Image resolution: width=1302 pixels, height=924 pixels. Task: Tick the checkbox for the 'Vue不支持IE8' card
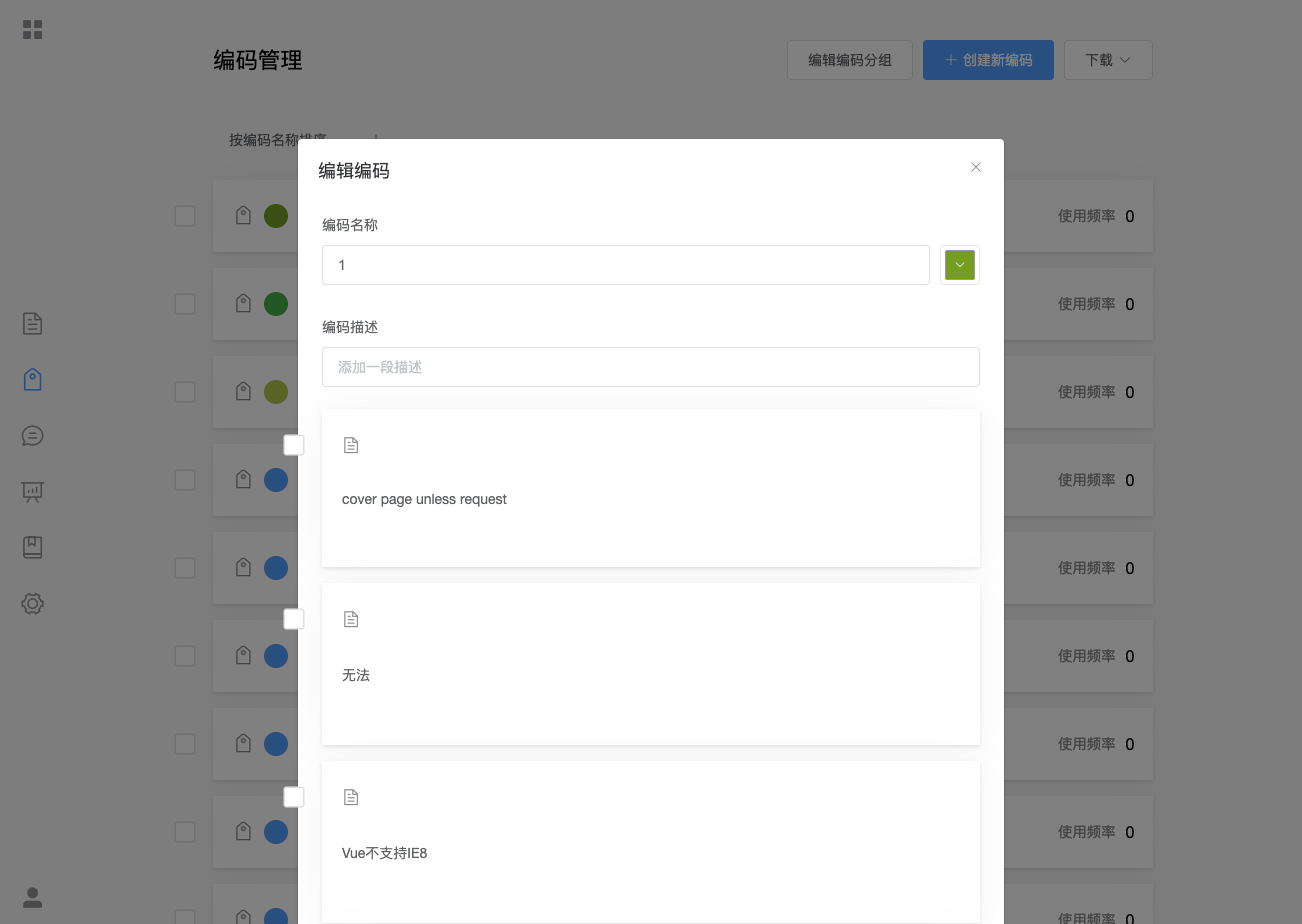pos(294,797)
